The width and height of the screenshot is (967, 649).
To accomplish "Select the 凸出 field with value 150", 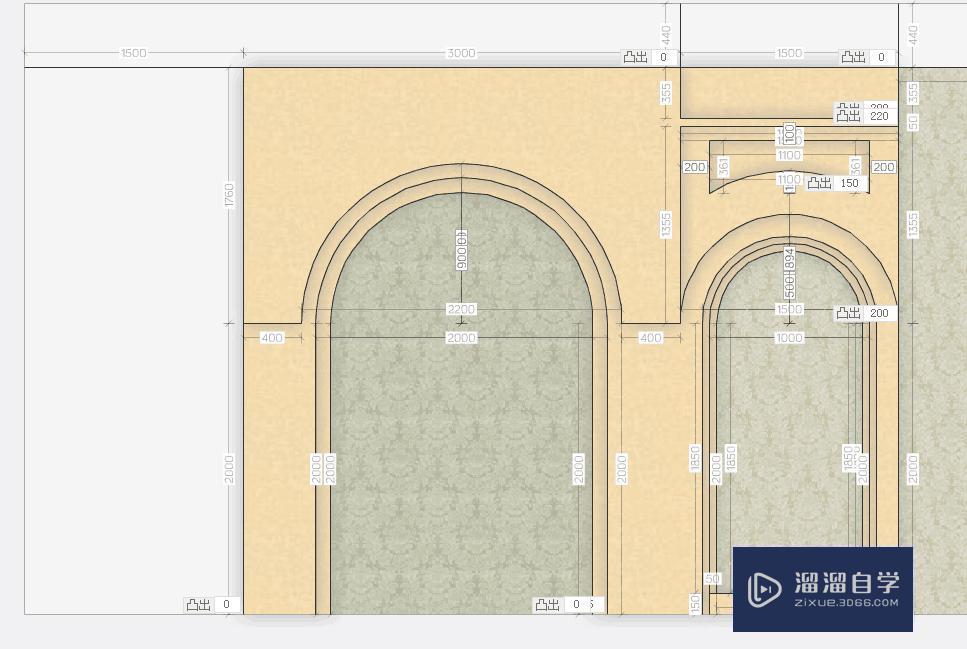I will click(849, 183).
